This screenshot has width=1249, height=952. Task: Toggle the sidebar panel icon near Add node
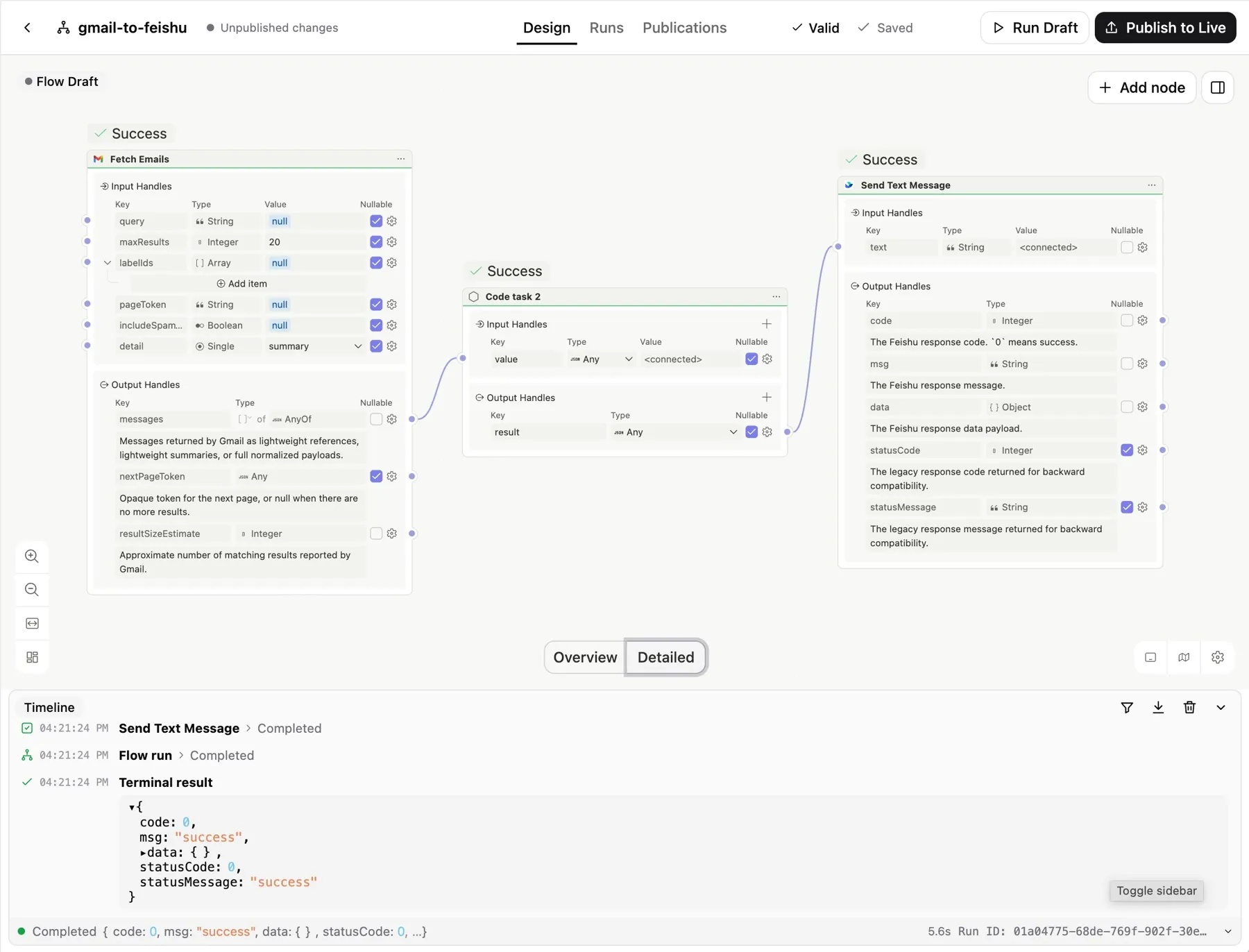pyautogui.click(x=1217, y=87)
